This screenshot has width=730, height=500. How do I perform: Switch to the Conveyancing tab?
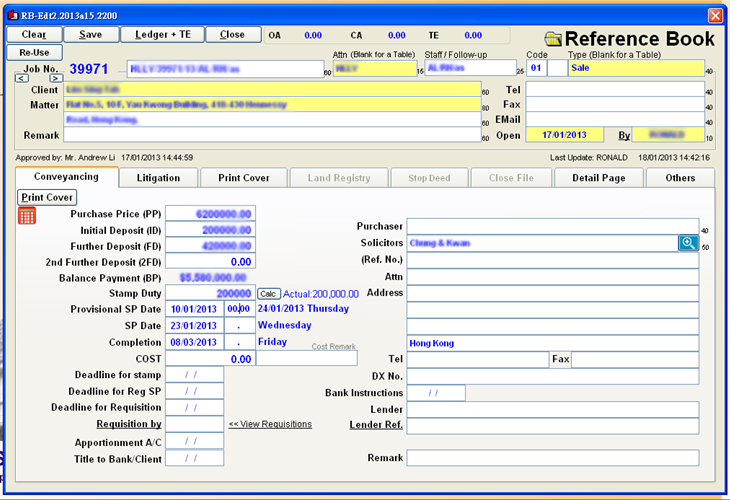pyautogui.click(x=66, y=177)
